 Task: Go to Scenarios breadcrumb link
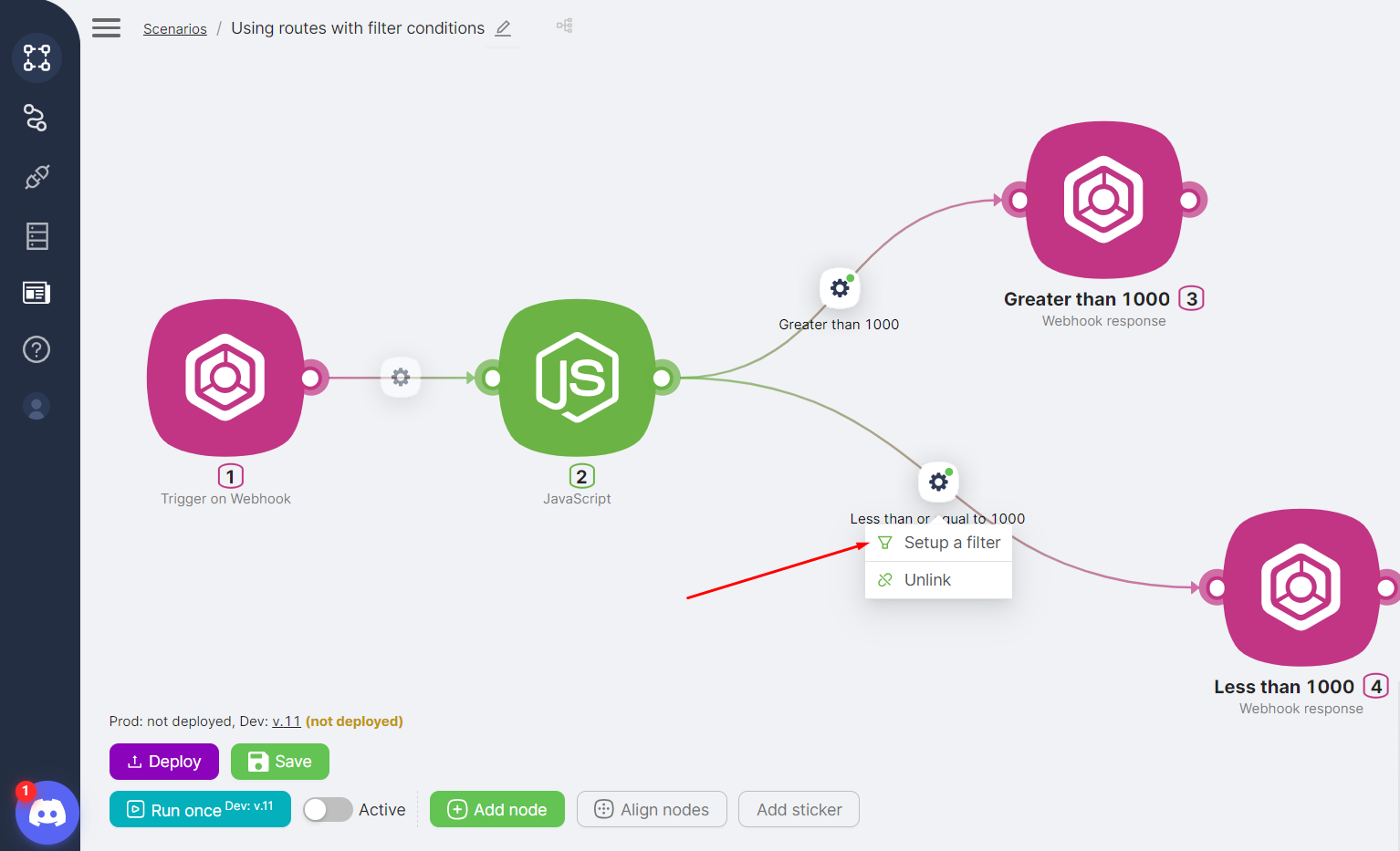coord(175,29)
